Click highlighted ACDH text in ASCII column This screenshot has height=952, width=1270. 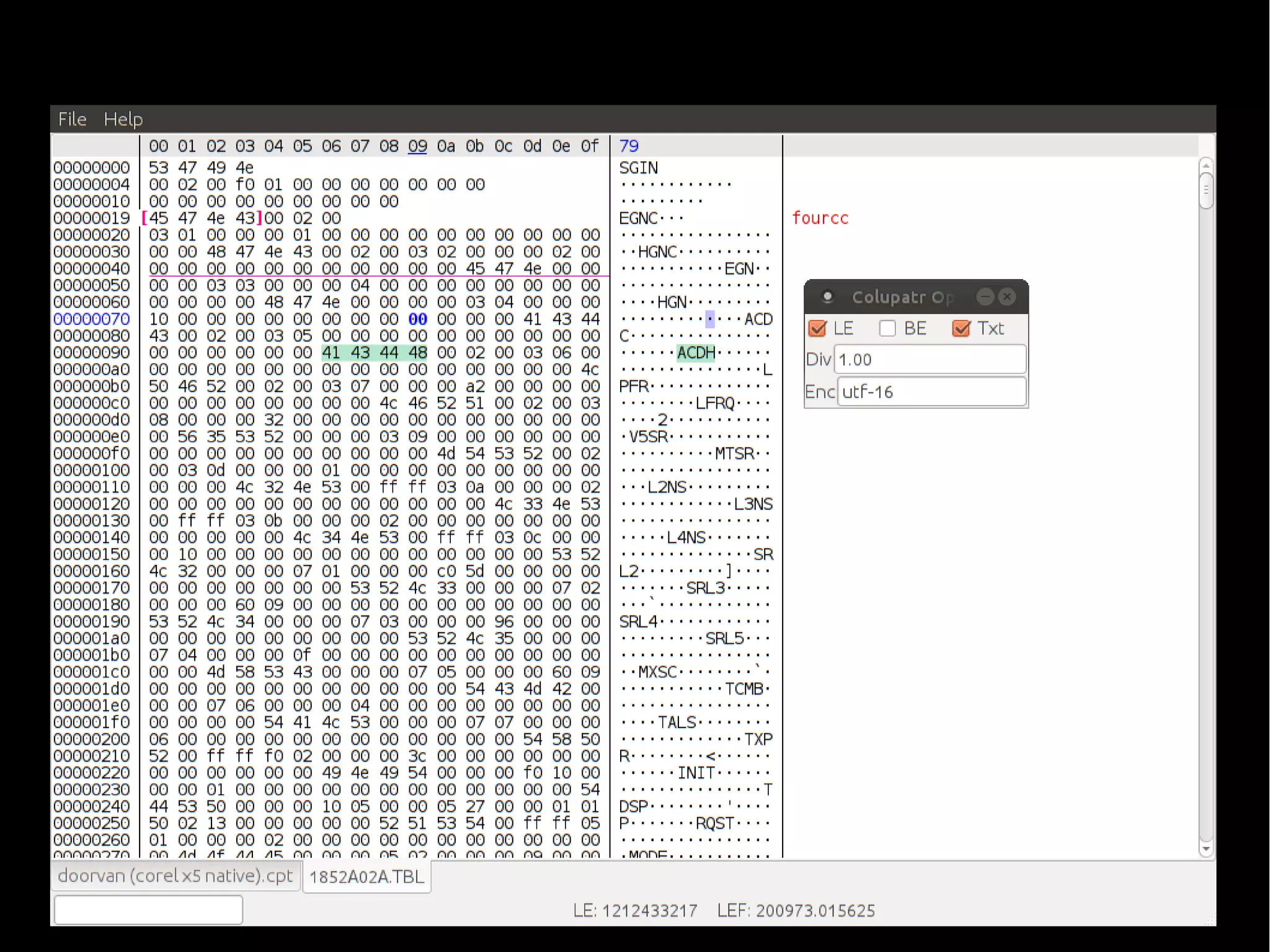click(x=696, y=353)
